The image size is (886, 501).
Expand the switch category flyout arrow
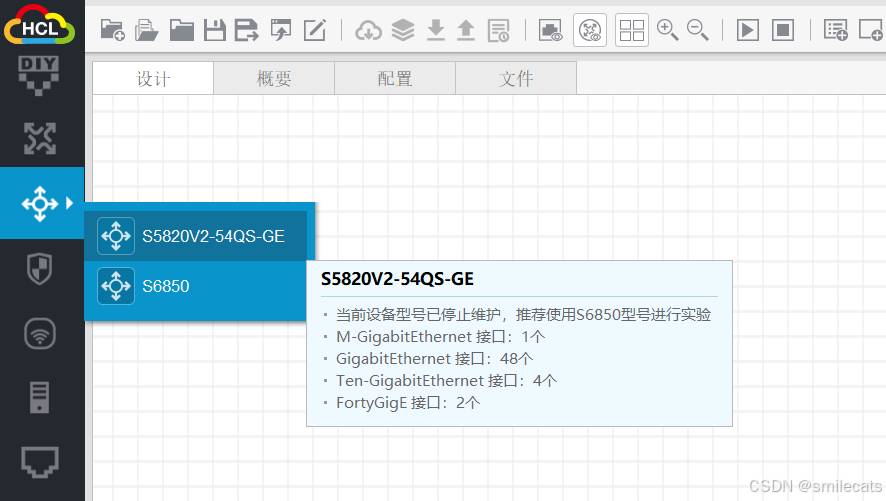click(x=69, y=203)
